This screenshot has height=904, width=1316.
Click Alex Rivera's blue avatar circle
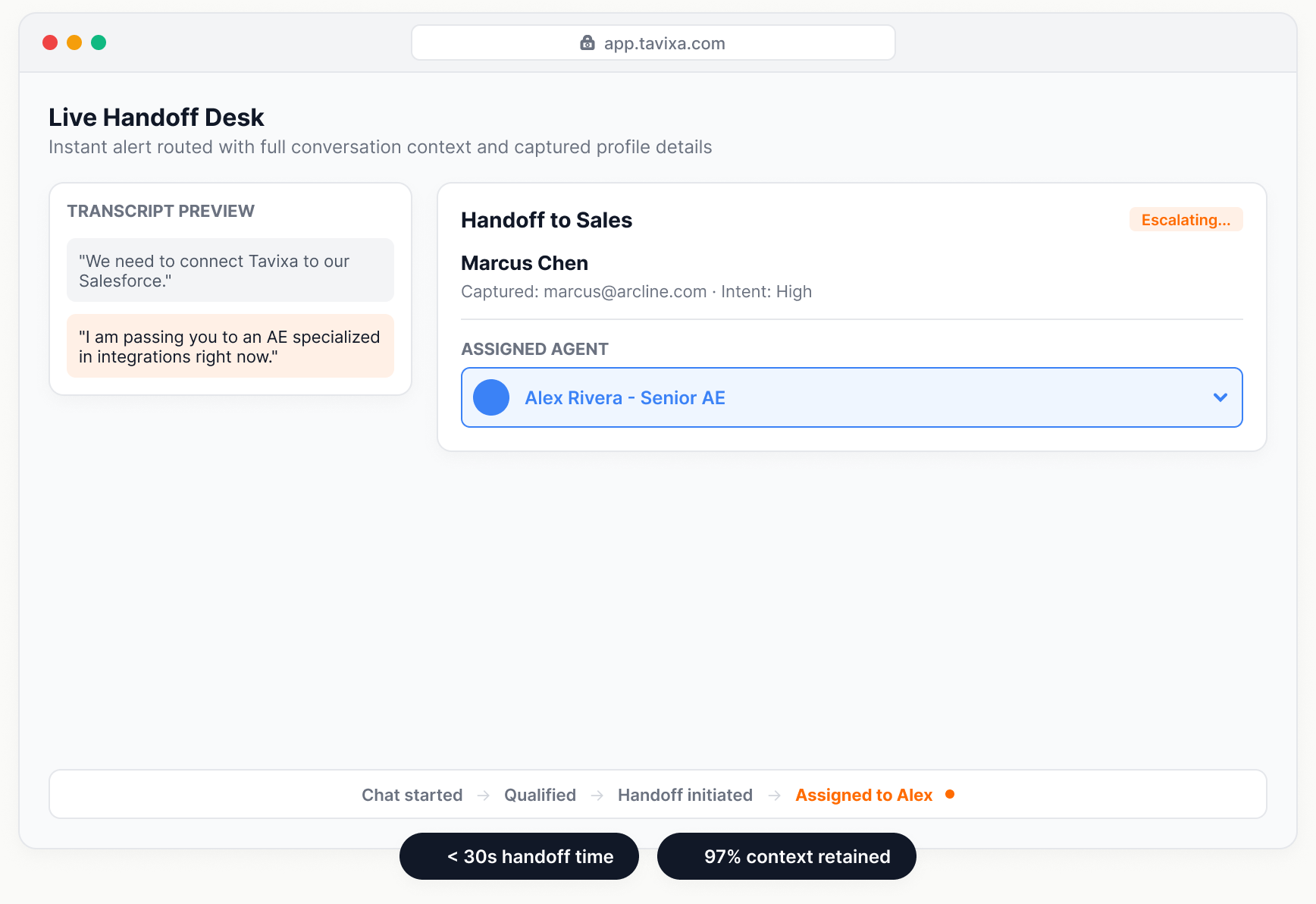[491, 397]
